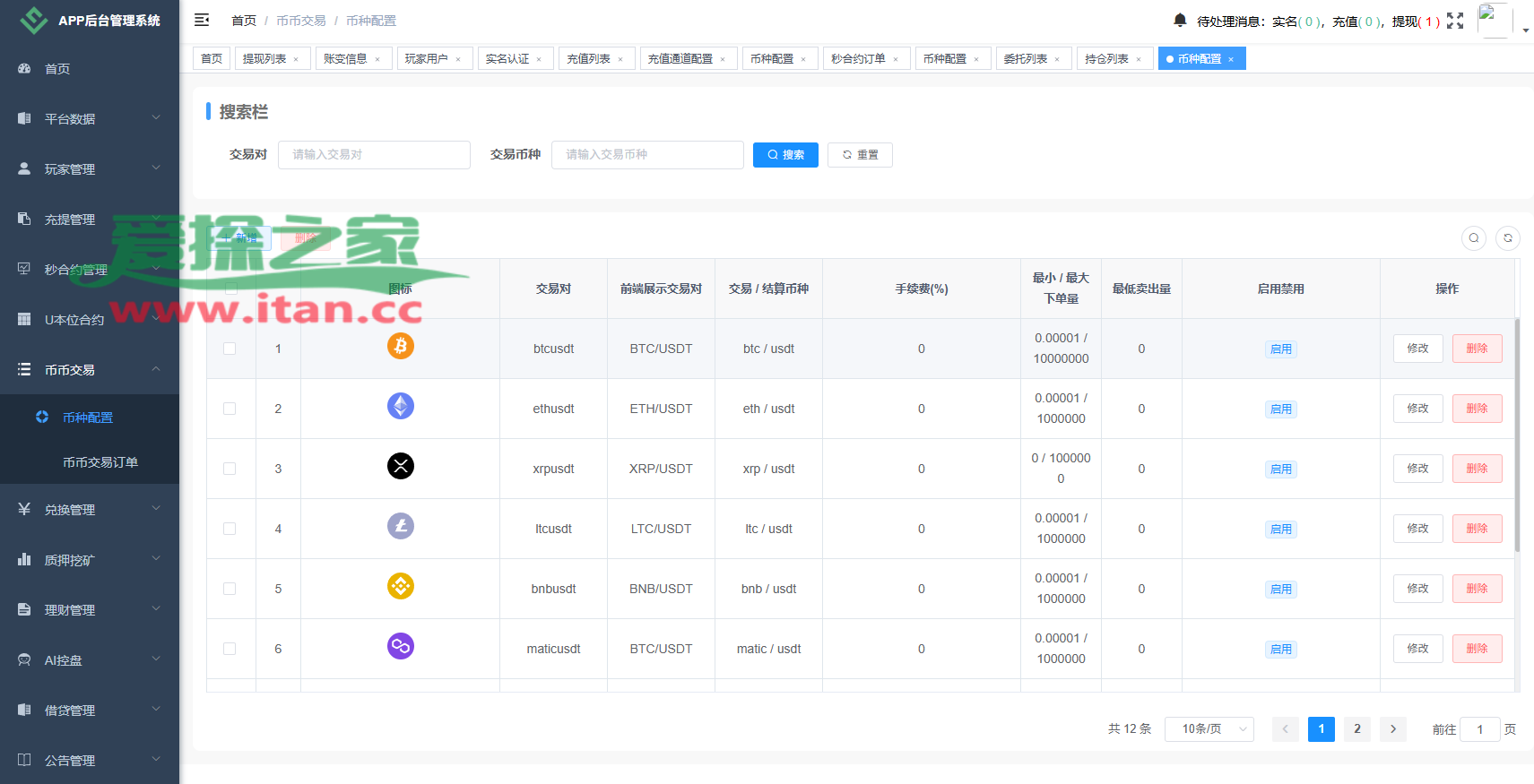The height and width of the screenshot is (784, 1534).
Task: Click the 交易对 search input field
Action: click(374, 155)
